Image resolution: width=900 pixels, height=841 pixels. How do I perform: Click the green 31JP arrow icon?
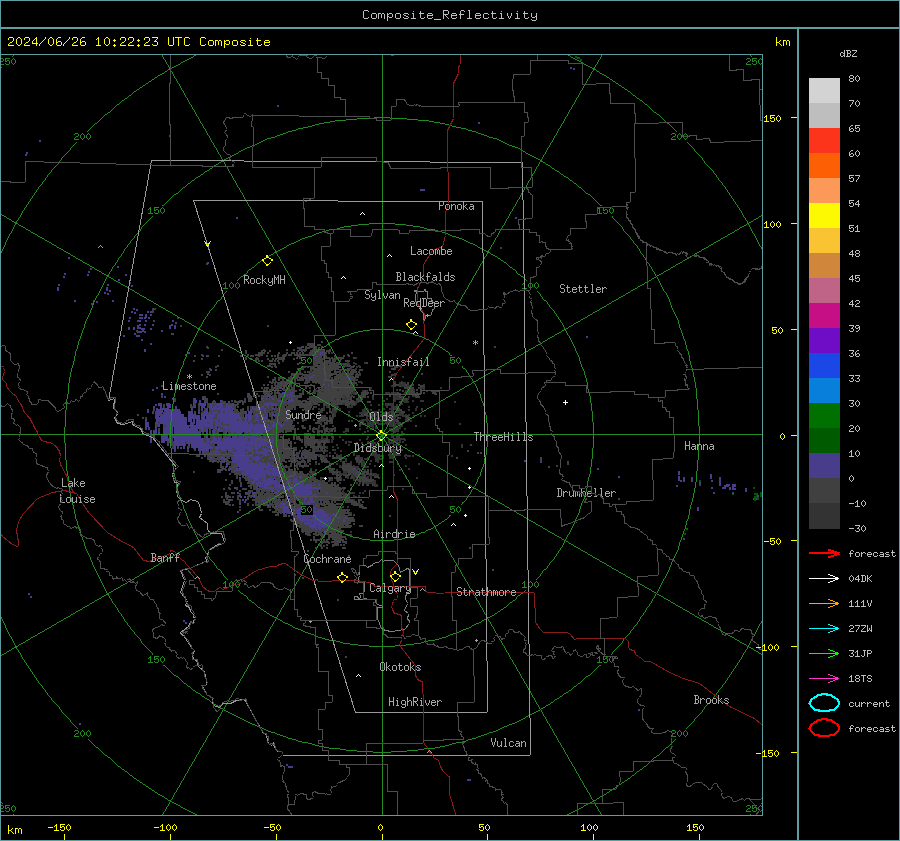coord(824,653)
